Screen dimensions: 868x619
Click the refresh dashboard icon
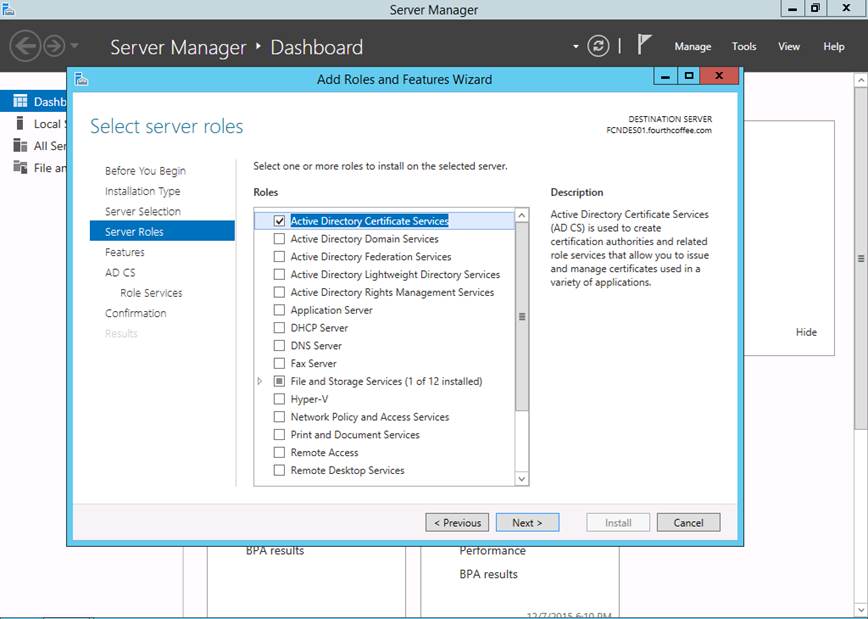coord(598,46)
